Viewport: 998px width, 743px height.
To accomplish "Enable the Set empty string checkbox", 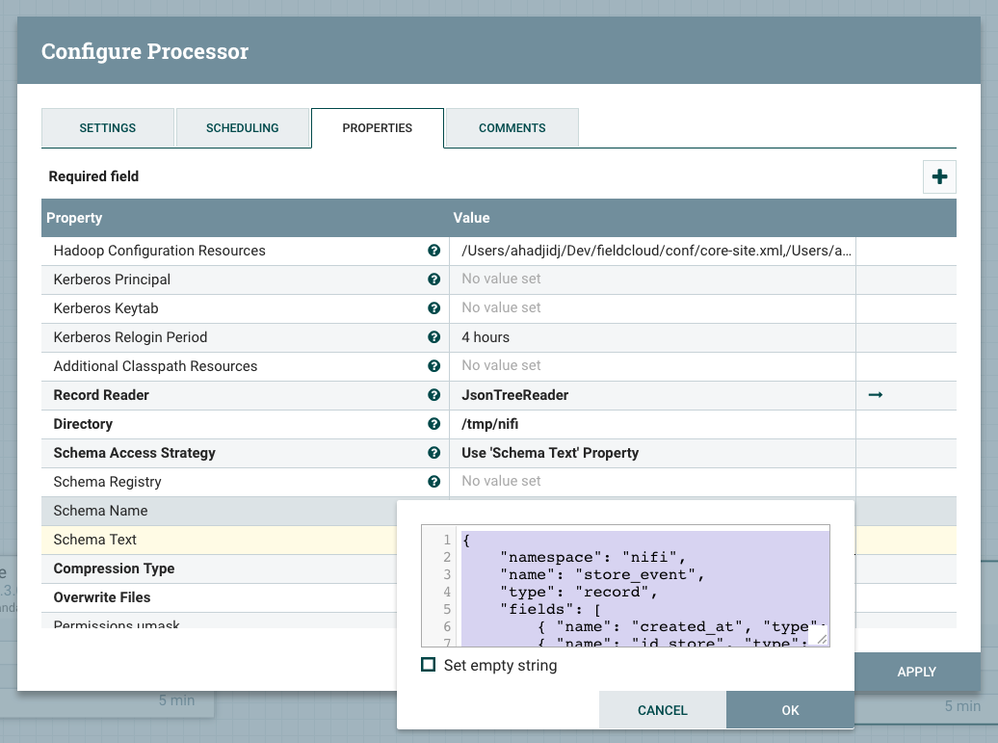I will (429, 665).
